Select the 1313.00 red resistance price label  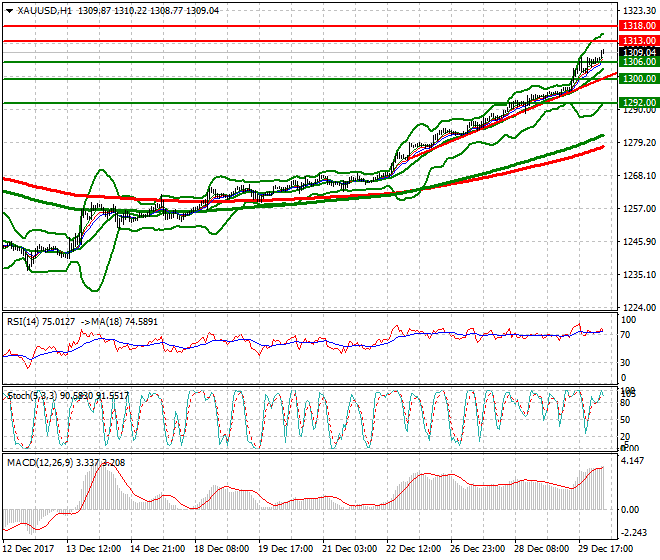coord(639,41)
